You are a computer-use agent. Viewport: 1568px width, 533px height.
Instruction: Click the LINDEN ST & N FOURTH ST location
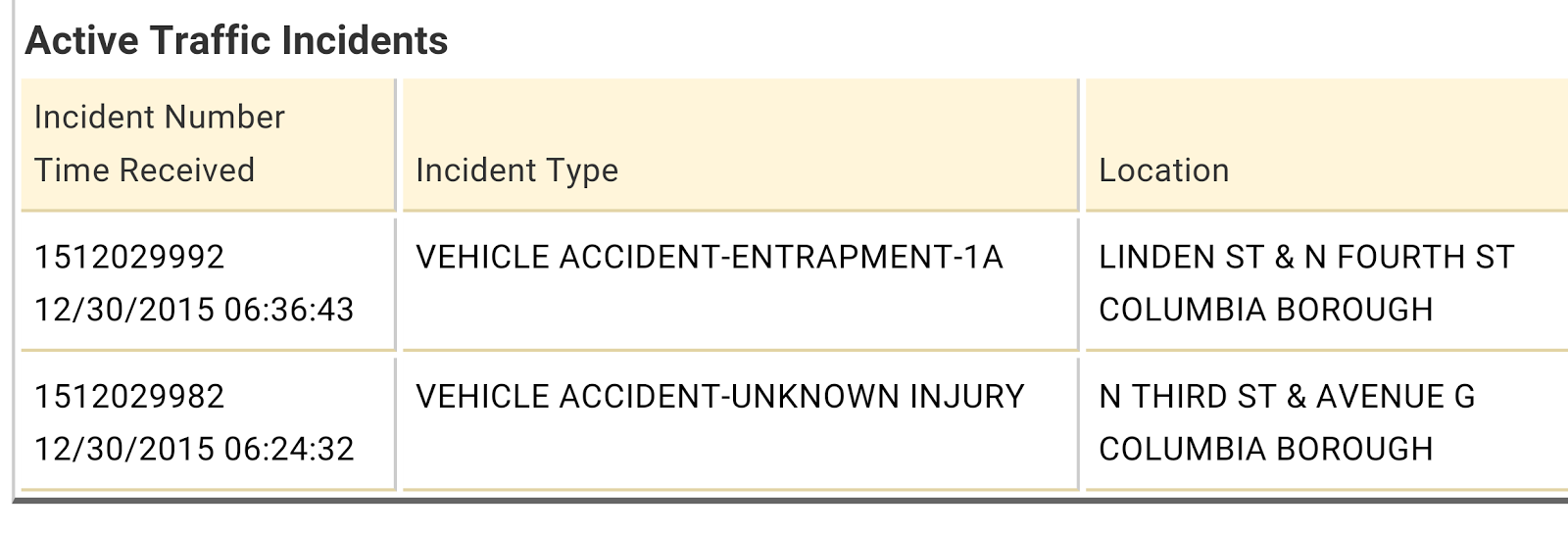pos(1305,258)
